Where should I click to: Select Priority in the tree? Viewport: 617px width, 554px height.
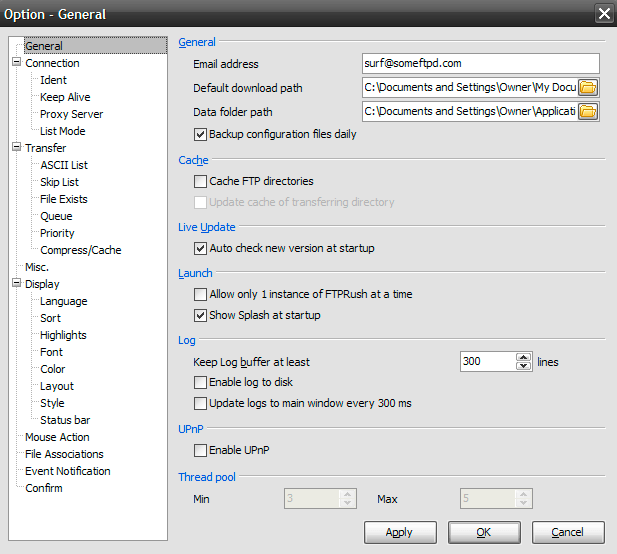pos(57,233)
